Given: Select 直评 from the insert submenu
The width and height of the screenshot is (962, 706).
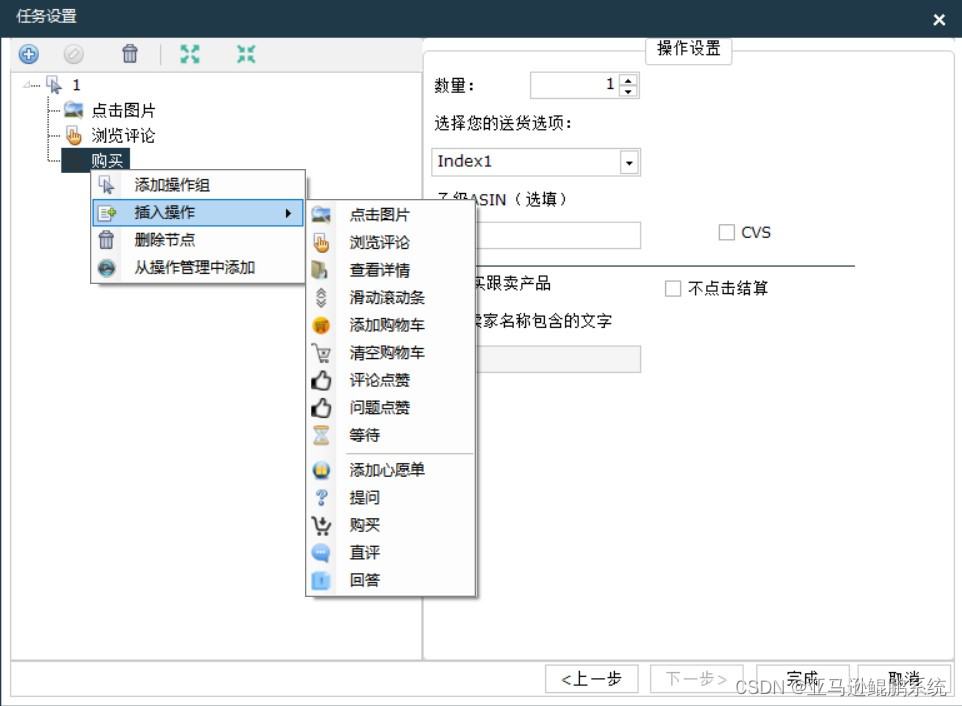Looking at the screenshot, I should (391, 553).
